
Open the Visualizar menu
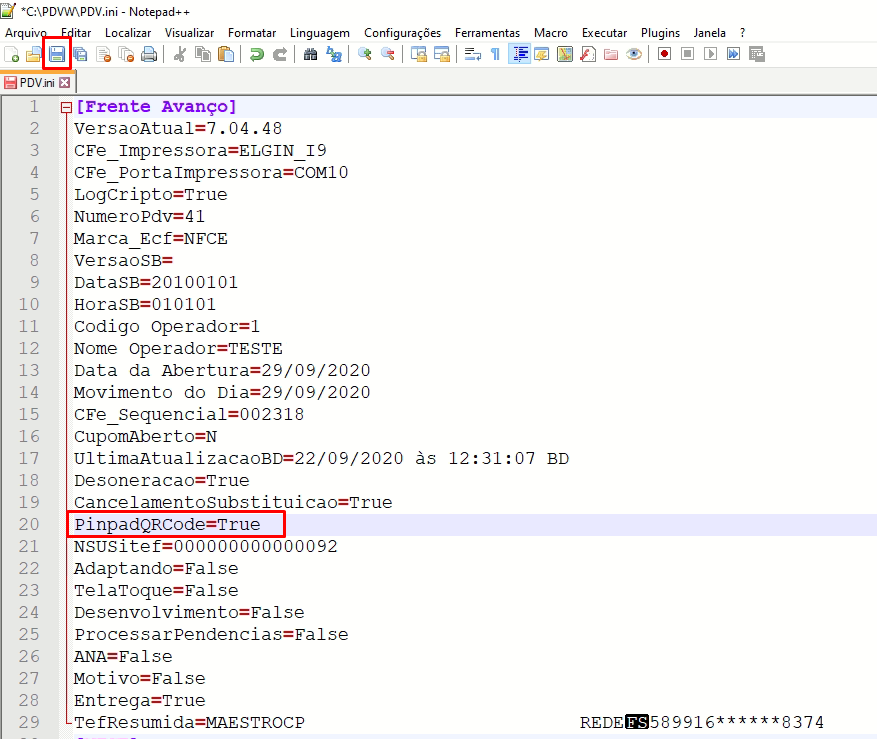tap(189, 33)
